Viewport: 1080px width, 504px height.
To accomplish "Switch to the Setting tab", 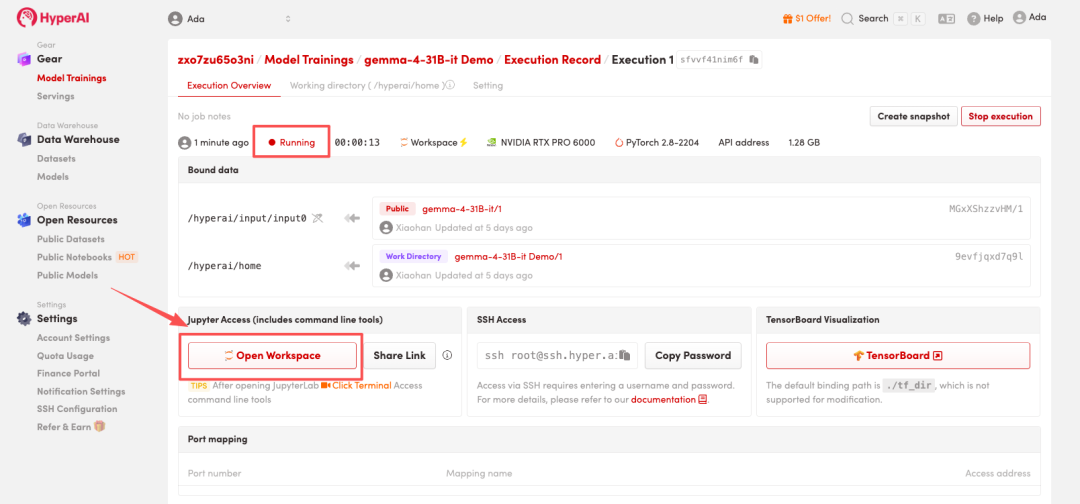I will coord(488,86).
